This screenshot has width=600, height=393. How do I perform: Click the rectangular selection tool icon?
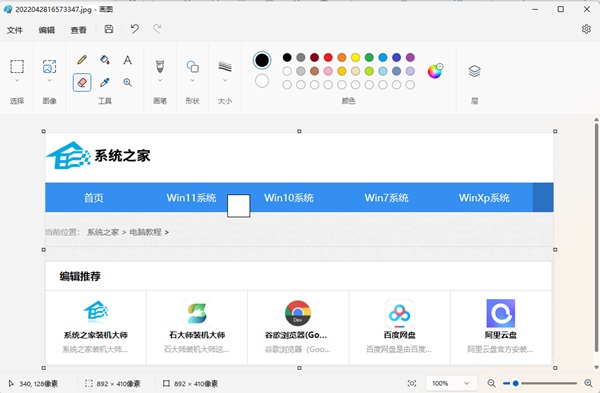pos(17,66)
